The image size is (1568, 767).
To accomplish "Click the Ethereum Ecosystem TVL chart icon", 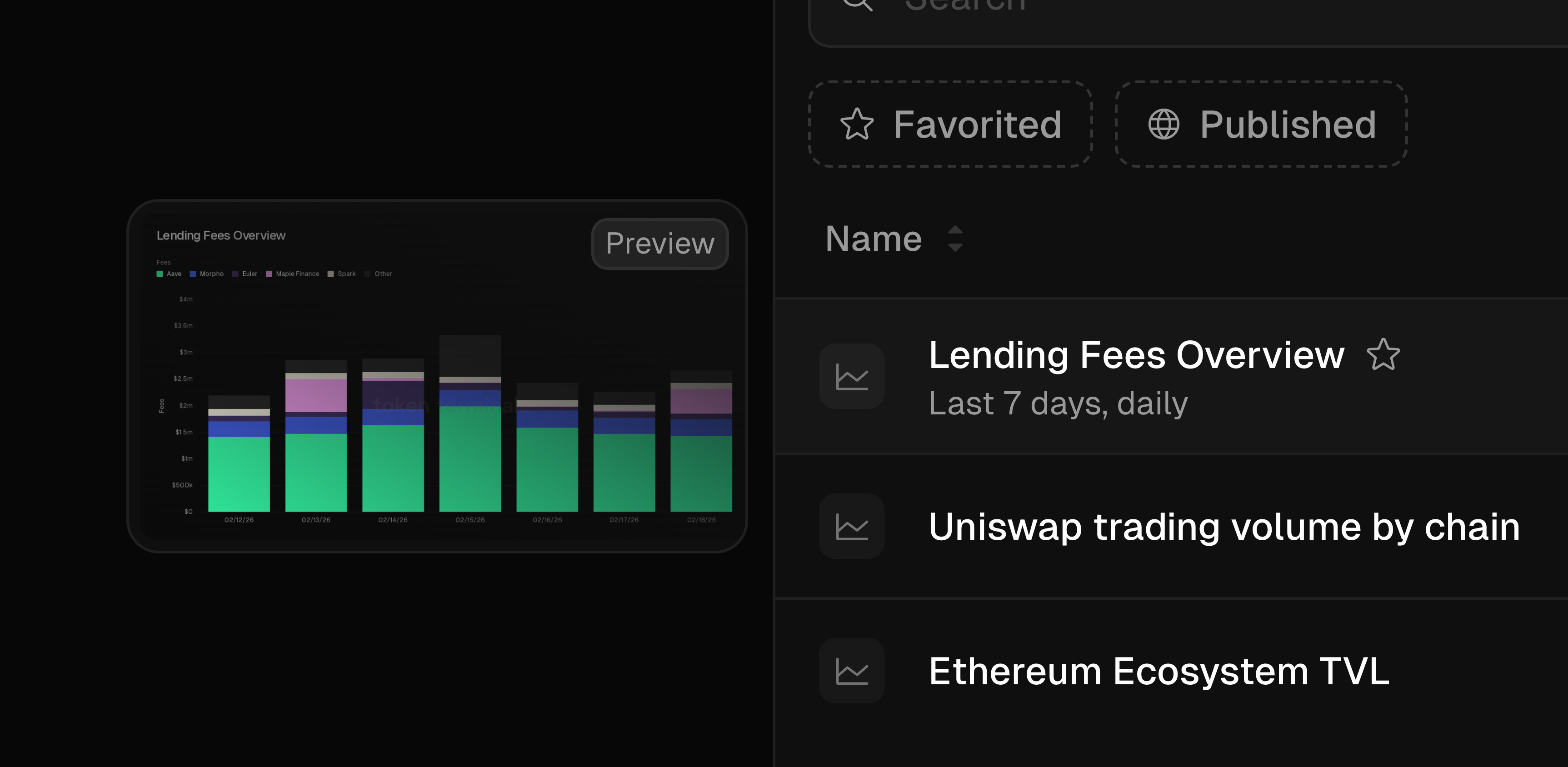I will tap(851, 671).
